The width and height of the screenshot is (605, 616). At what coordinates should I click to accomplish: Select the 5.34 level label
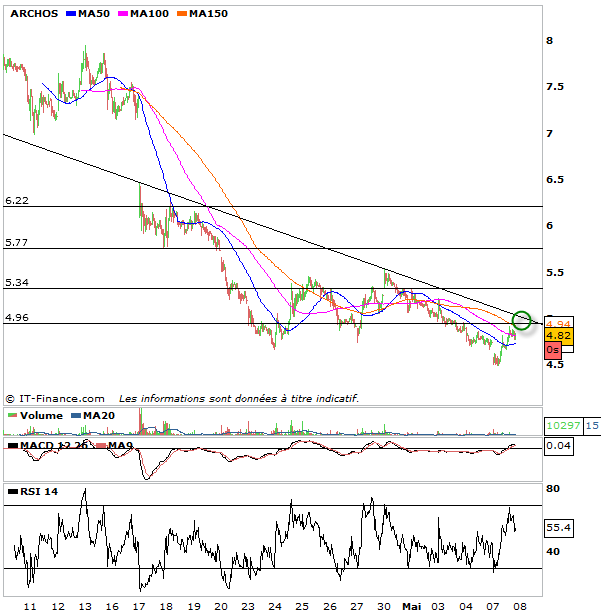coord(17,283)
